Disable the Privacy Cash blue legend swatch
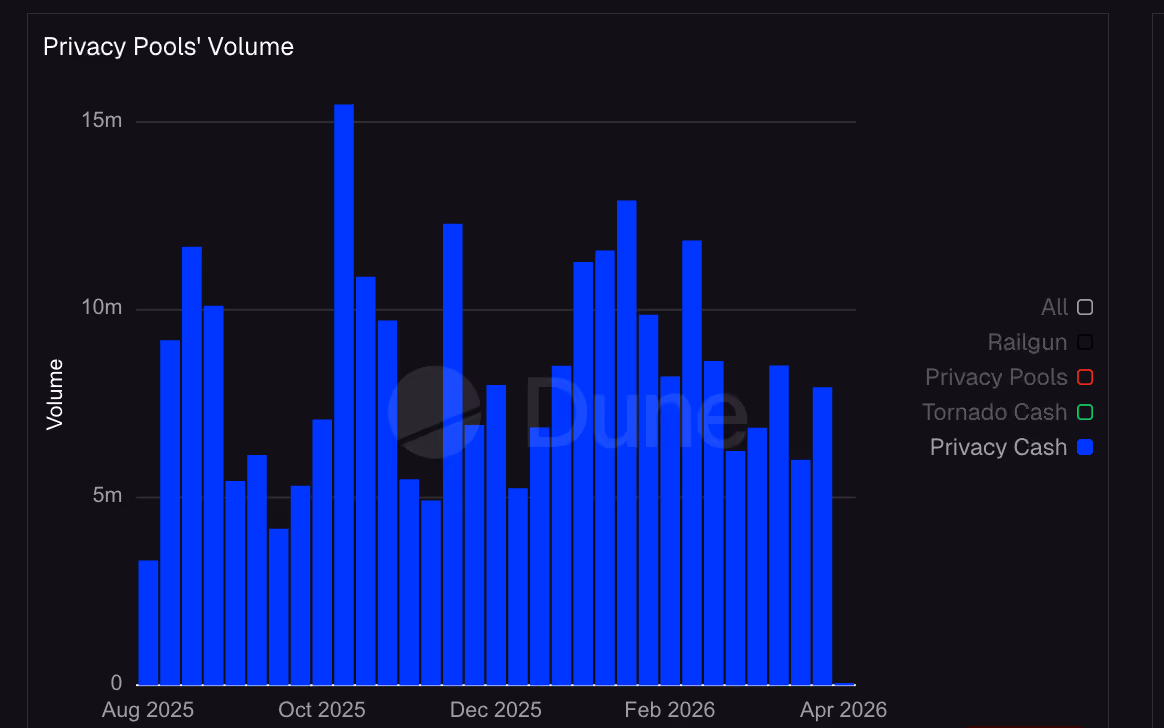Screen dimensions: 1164x728 [x=1085, y=447]
